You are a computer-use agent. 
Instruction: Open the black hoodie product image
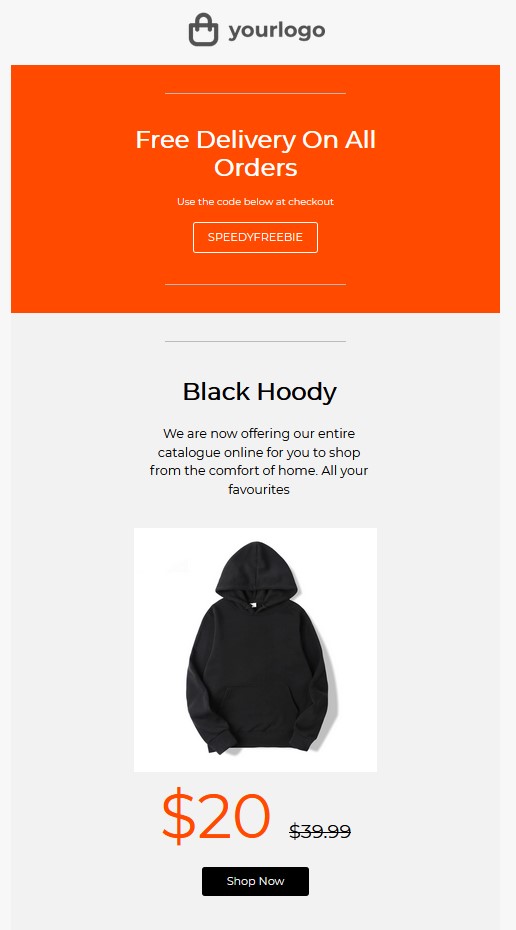coord(255,649)
